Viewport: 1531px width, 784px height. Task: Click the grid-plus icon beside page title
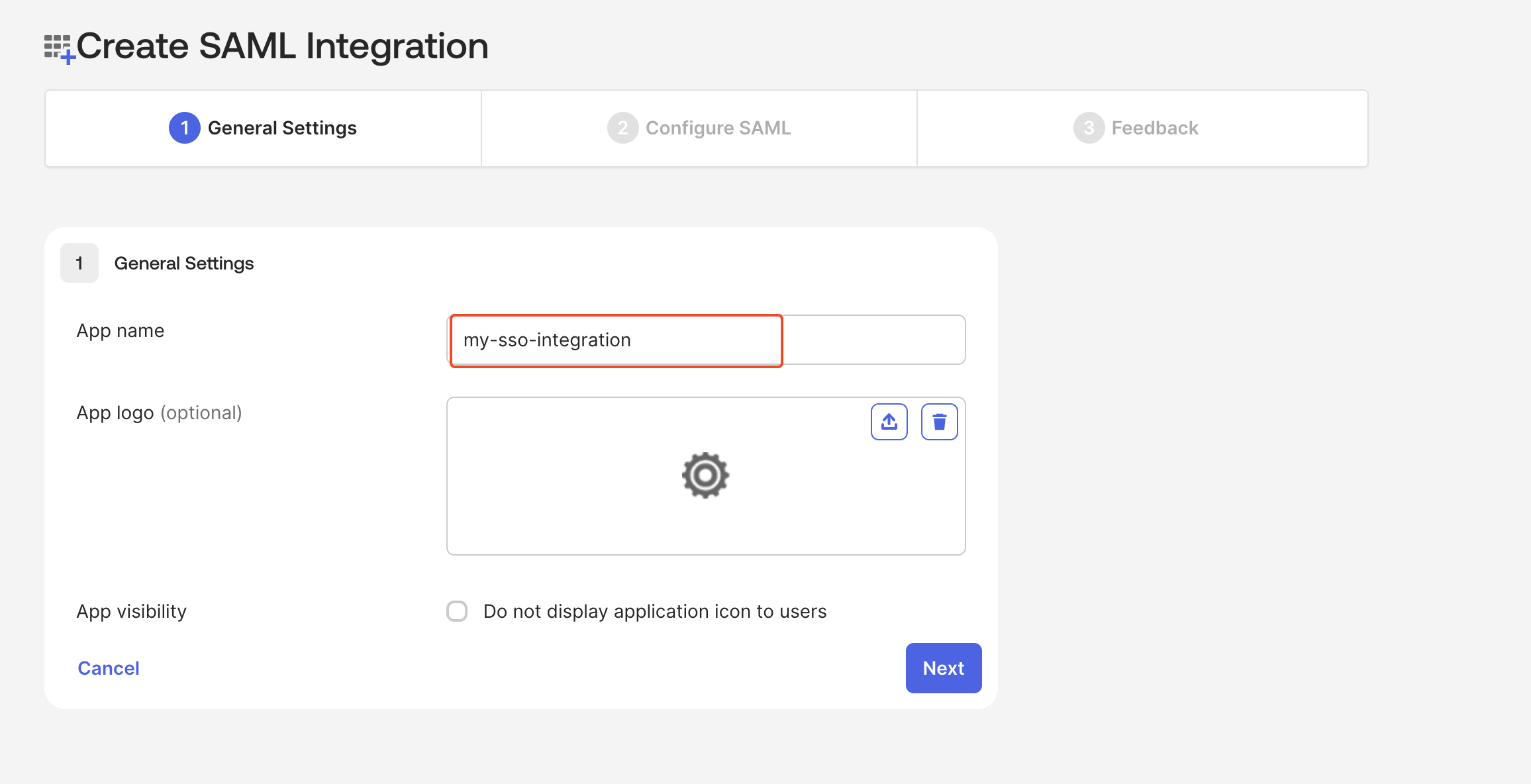59,48
